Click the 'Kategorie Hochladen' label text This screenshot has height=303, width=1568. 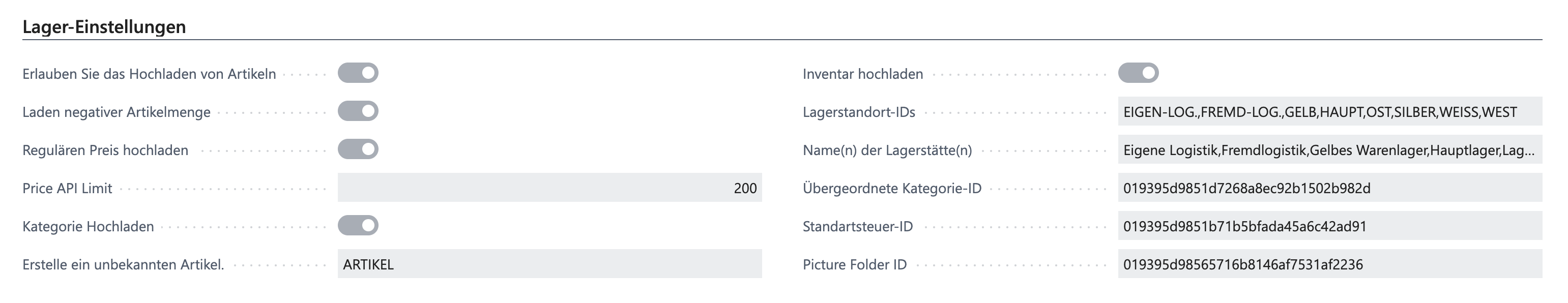[x=88, y=227]
